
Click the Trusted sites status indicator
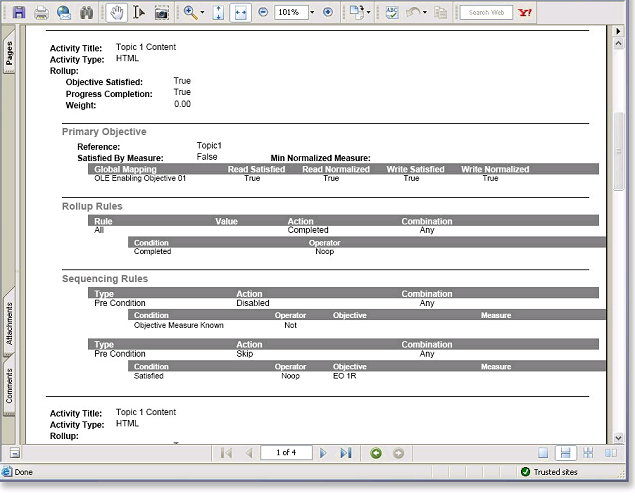(550, 472)
